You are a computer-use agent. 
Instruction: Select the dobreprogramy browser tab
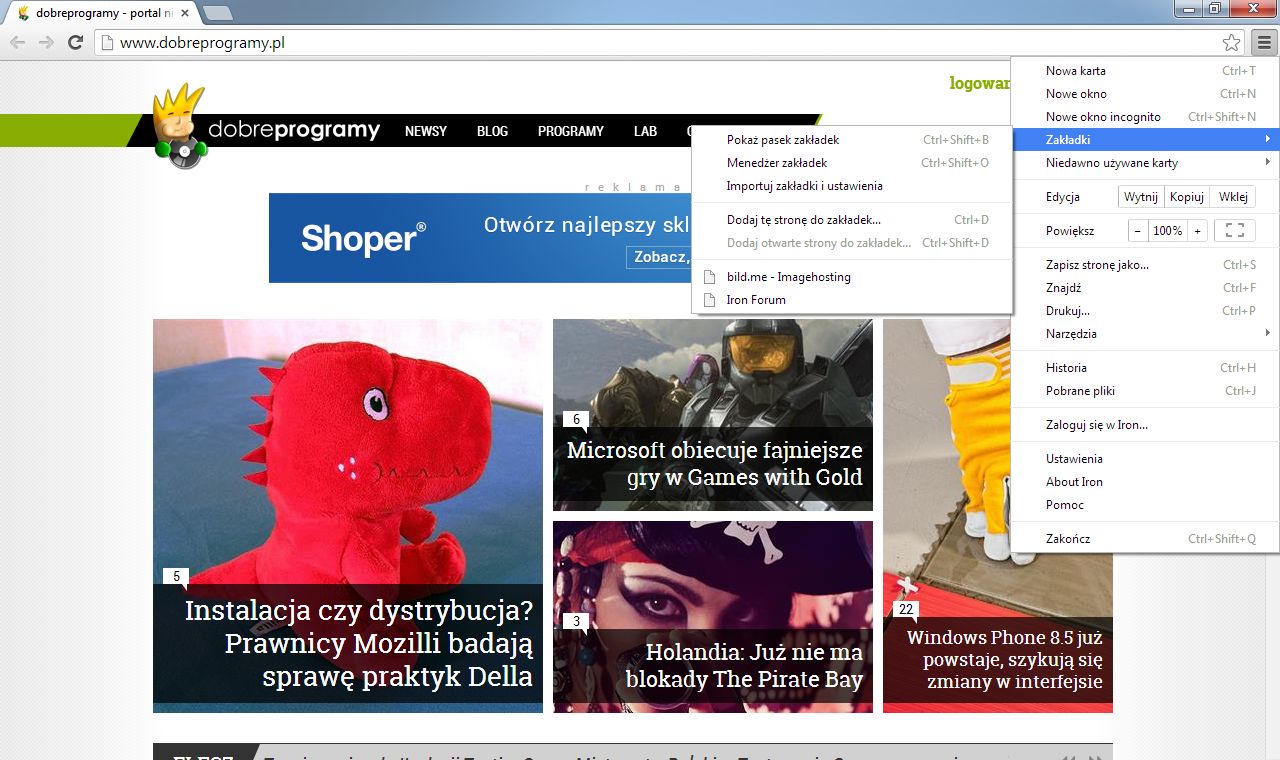pyautogui.click(x=103, y=14)
